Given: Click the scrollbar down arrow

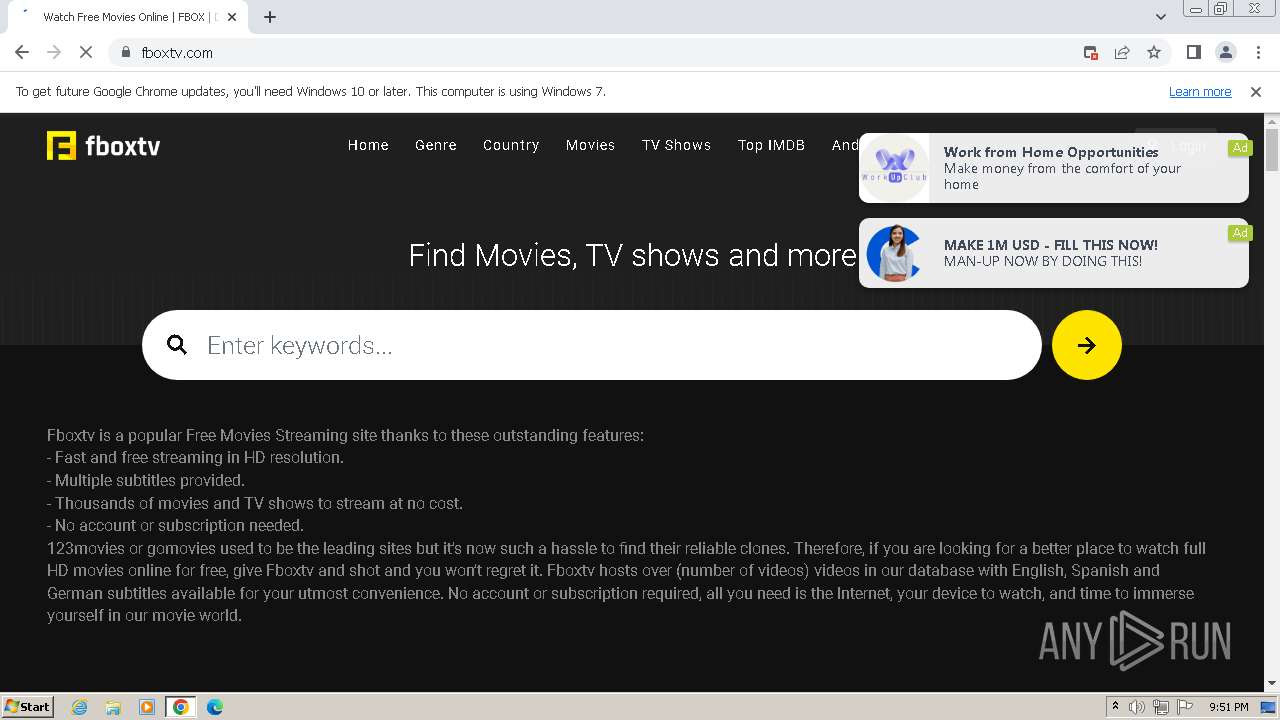Looking at the screenshot, I should point(1272,684).
